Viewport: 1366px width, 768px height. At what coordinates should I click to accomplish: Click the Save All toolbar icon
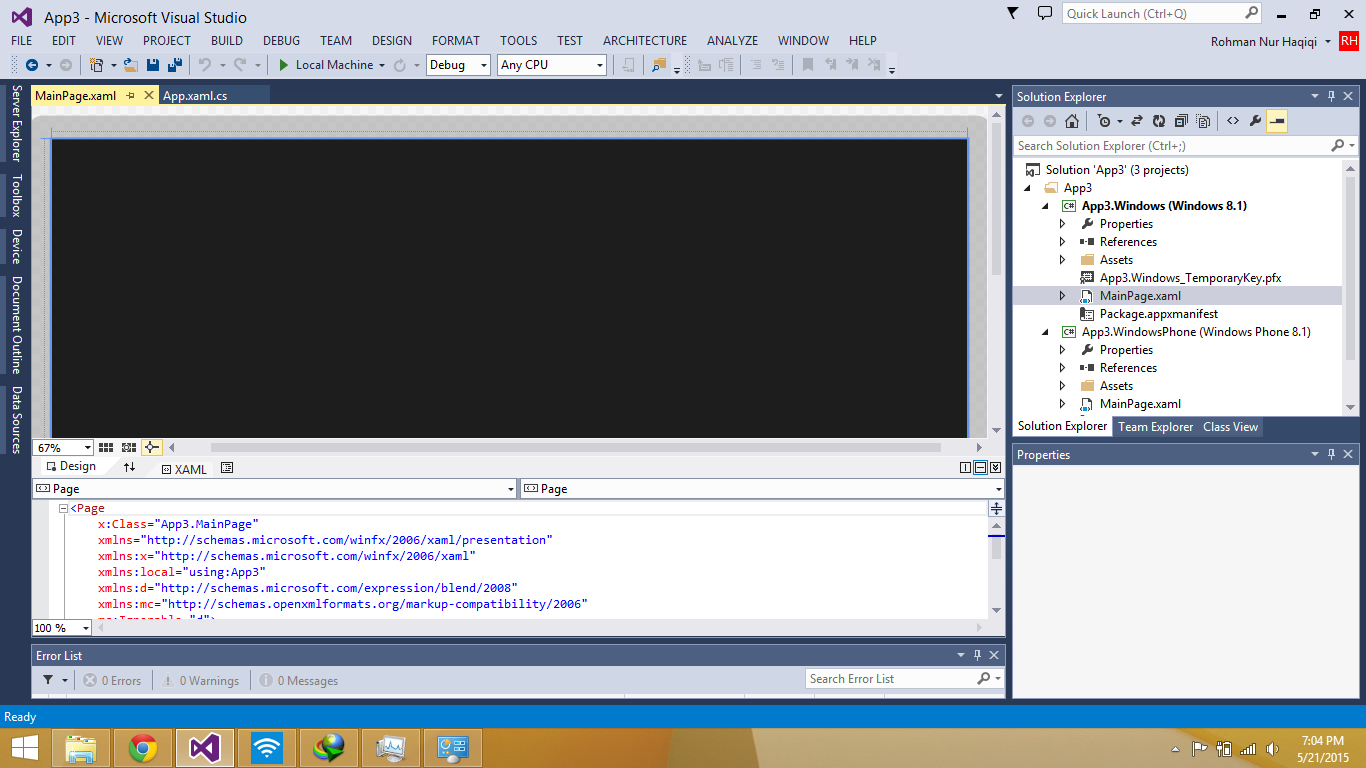174,65
